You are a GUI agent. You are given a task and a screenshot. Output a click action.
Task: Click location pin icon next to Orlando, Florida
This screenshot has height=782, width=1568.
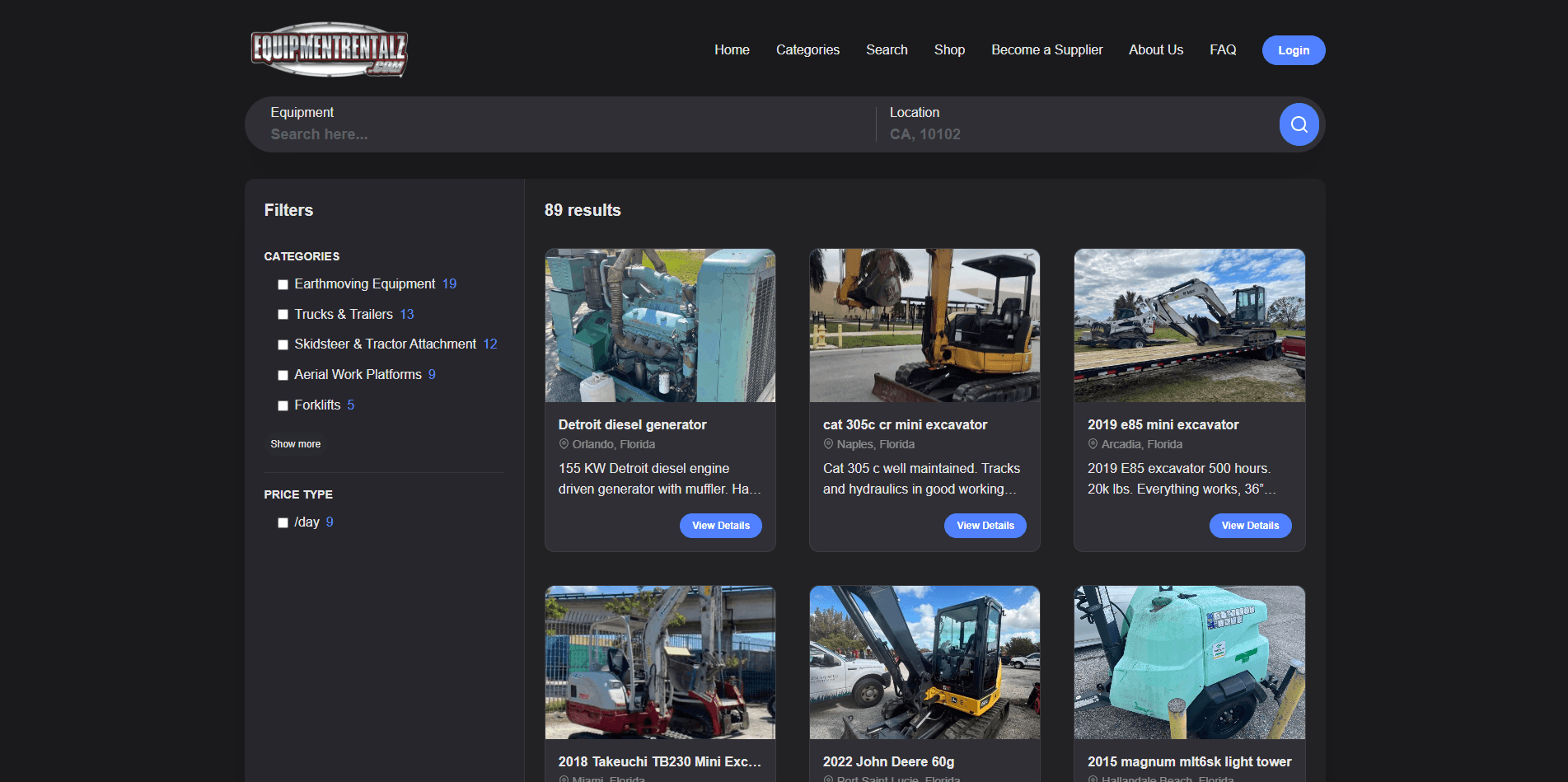pos(564,444)
